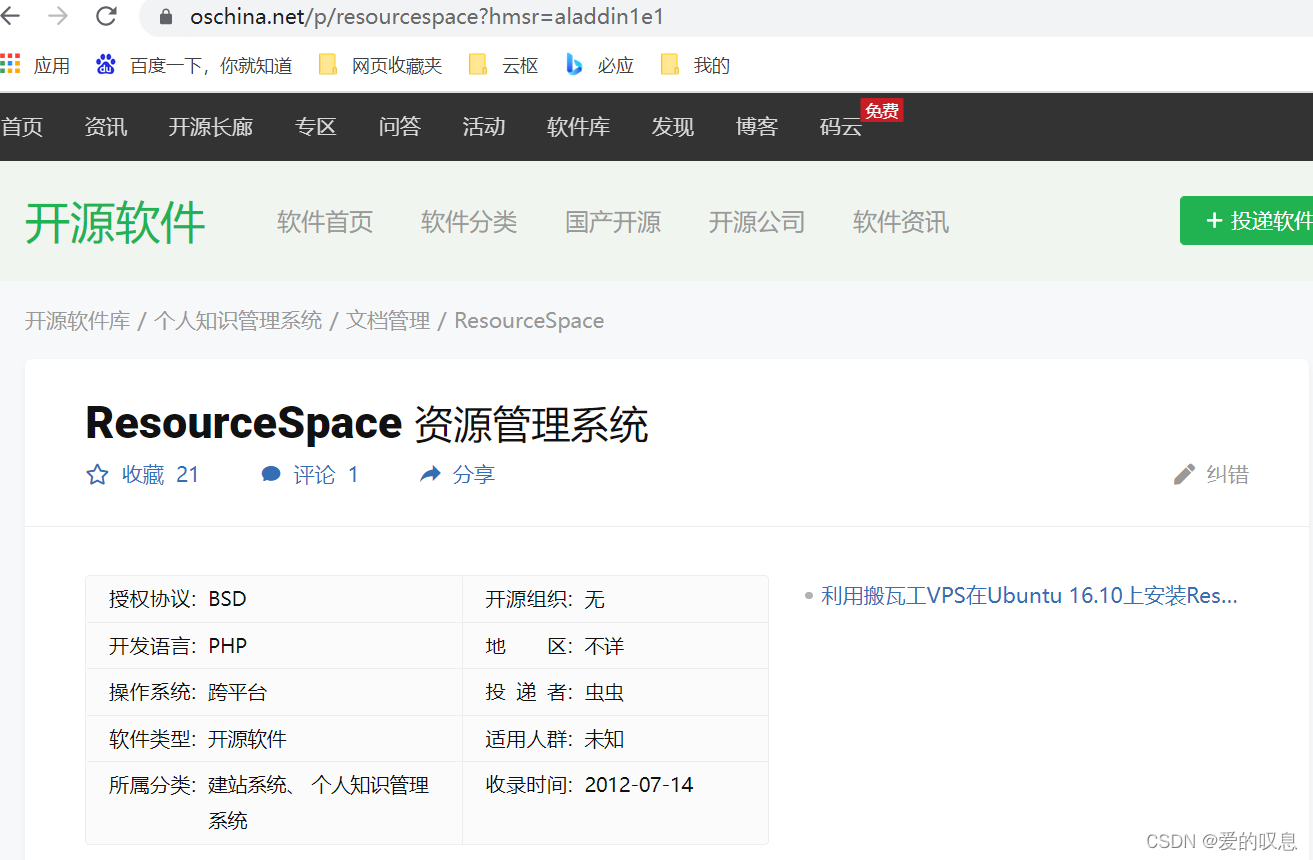Screen dimensions: 1313x860
Task: Click the Baidu paw bookmark icon
Action: (x=106, y=65)
